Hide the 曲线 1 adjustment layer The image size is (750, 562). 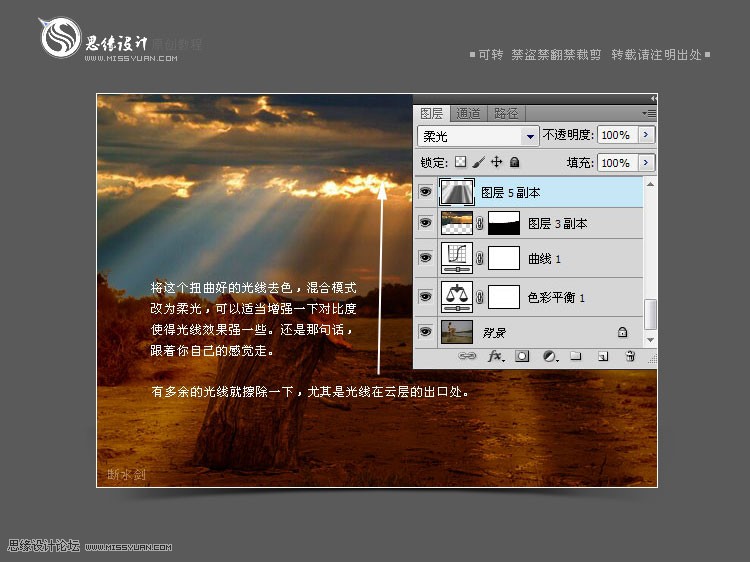point(425,258)
